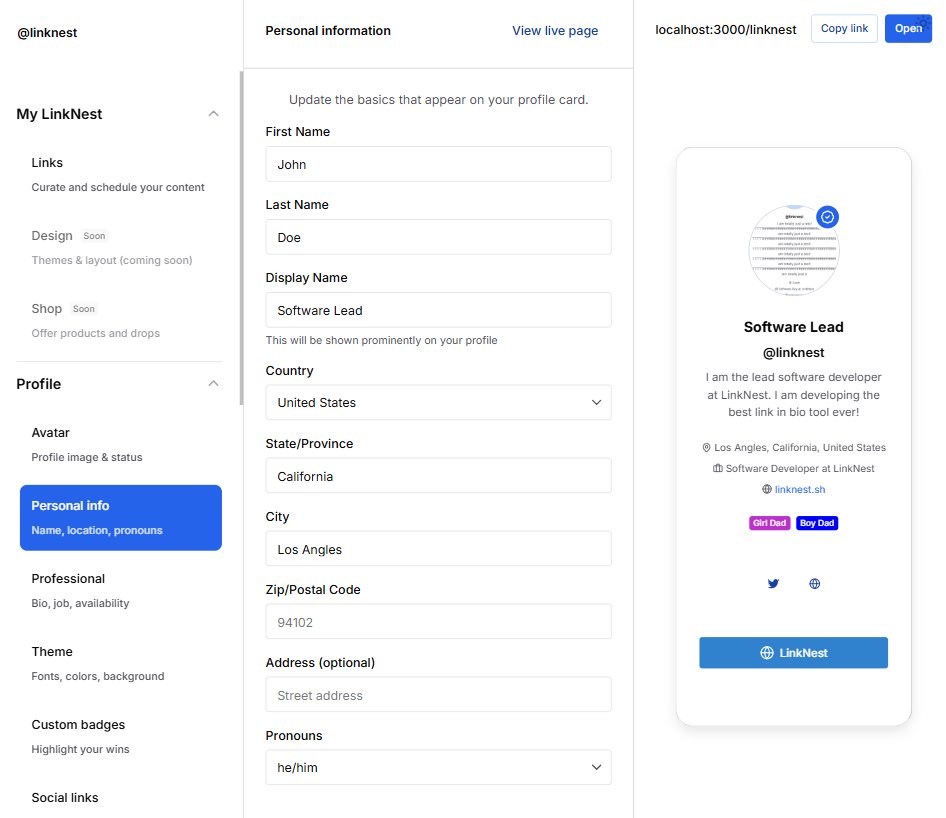Screen dimensions: 946x818
Task: Click the globe social icon beside Twitter
Action: click(x=814, y=583)
